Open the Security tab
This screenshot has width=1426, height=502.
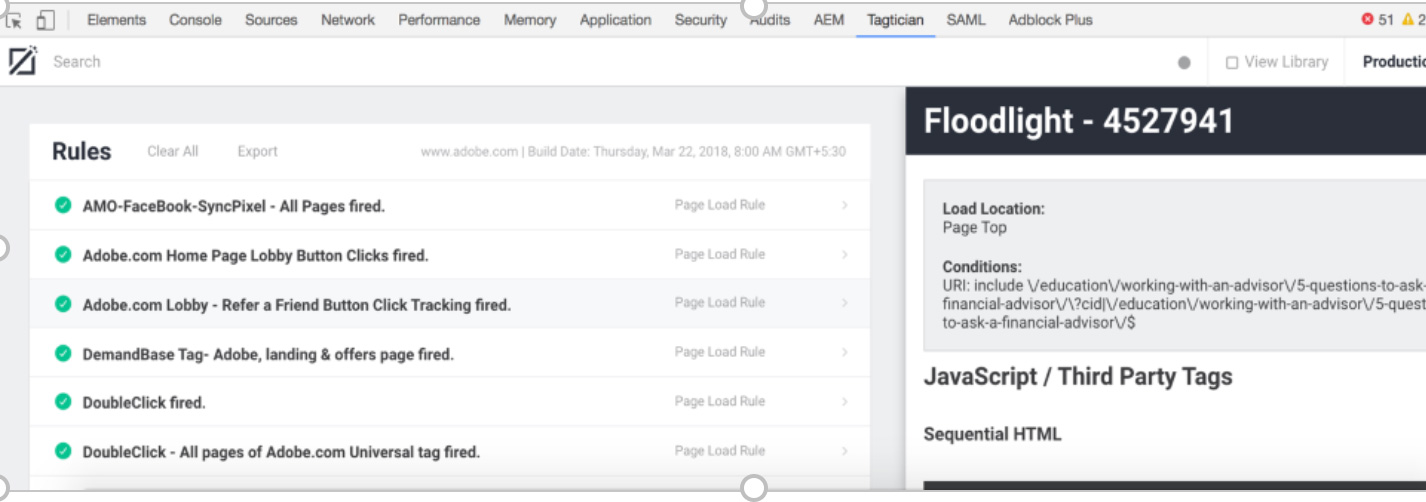[701, 20]
